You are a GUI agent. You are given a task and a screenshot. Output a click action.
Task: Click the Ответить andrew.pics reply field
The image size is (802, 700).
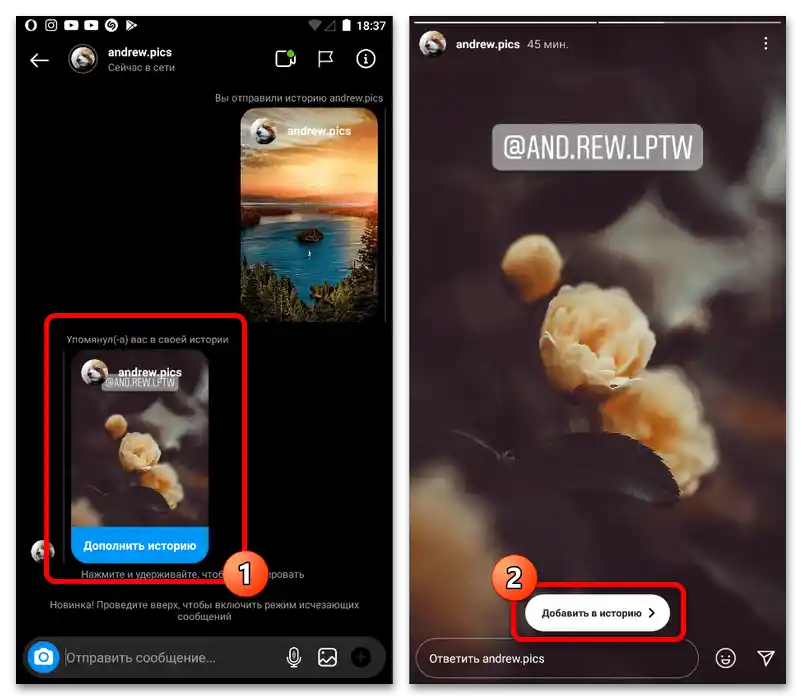pyautogui.click(x=557, y=659)
